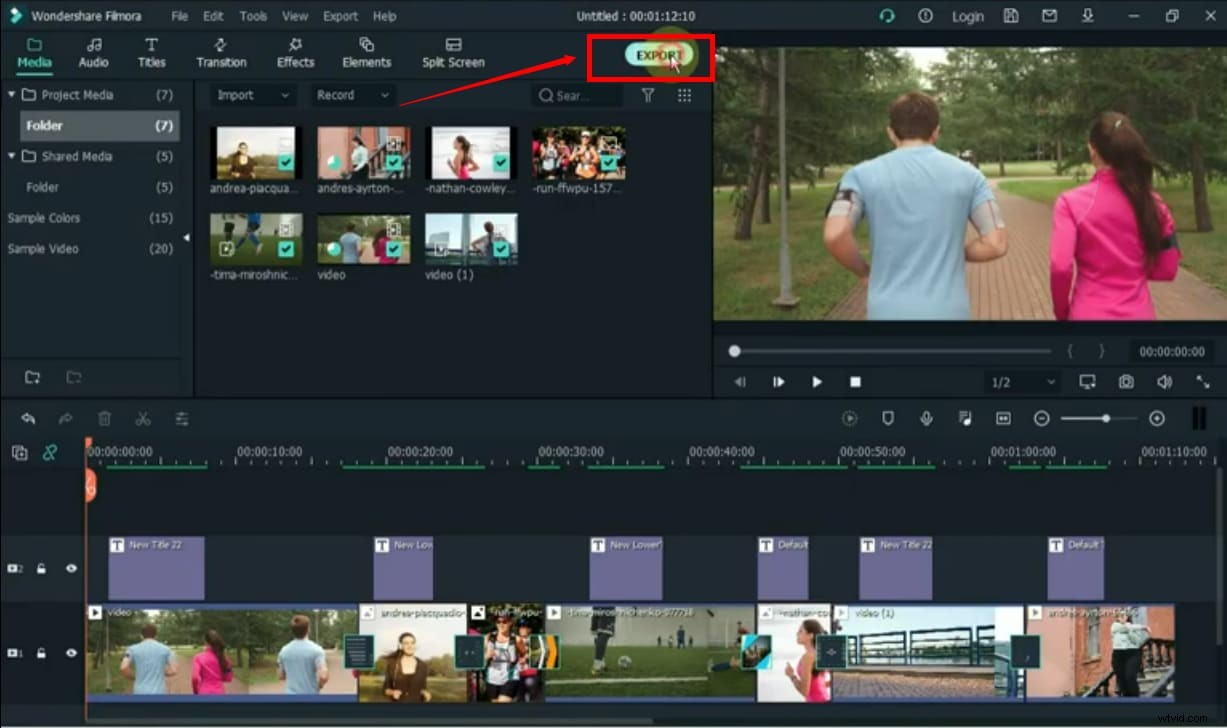Select the Cut (scissors) tool in timeline toolbar
Screen dimensions: 1227x728
143,419
